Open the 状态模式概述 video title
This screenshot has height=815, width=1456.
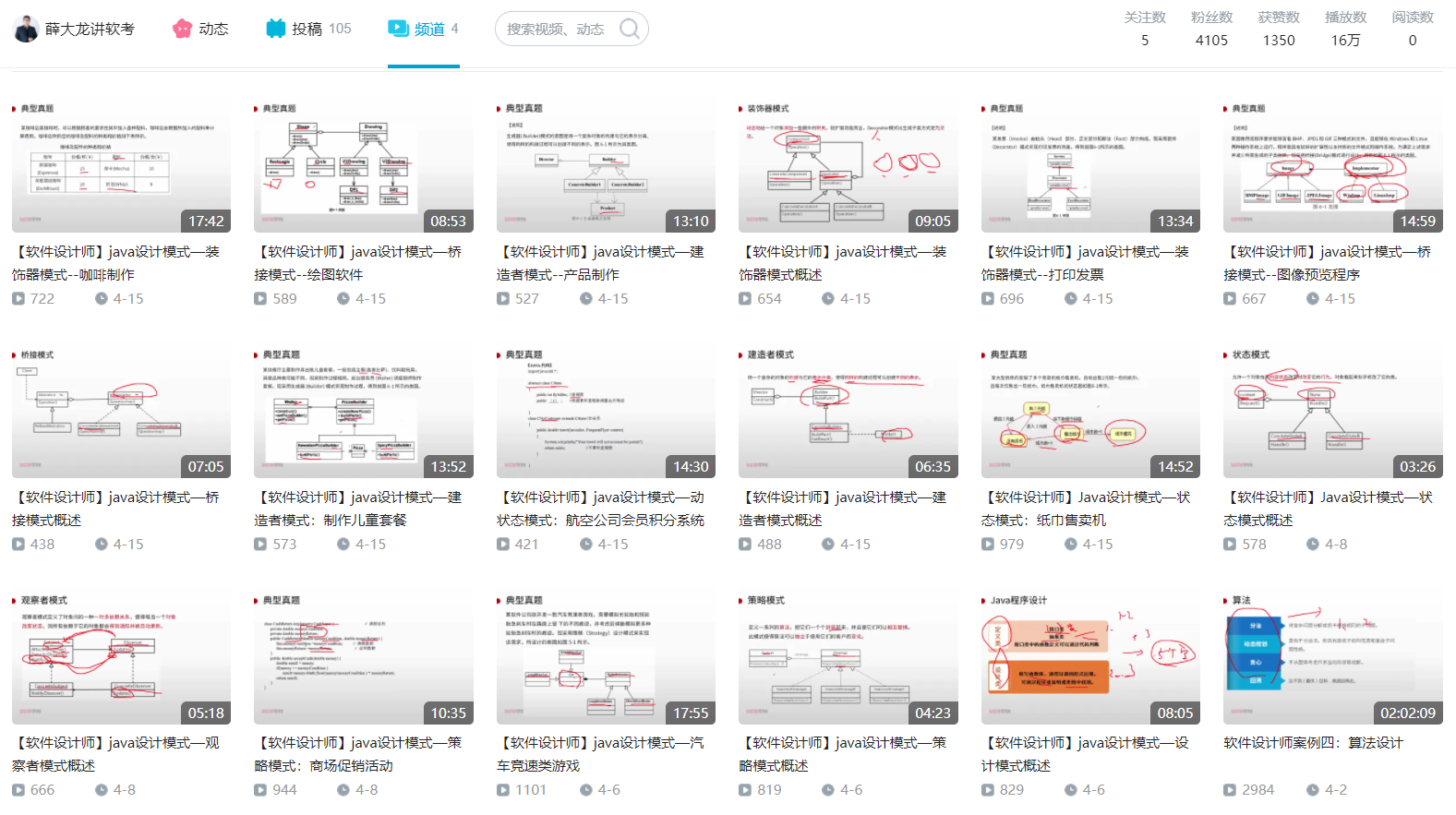[1328, 509]
